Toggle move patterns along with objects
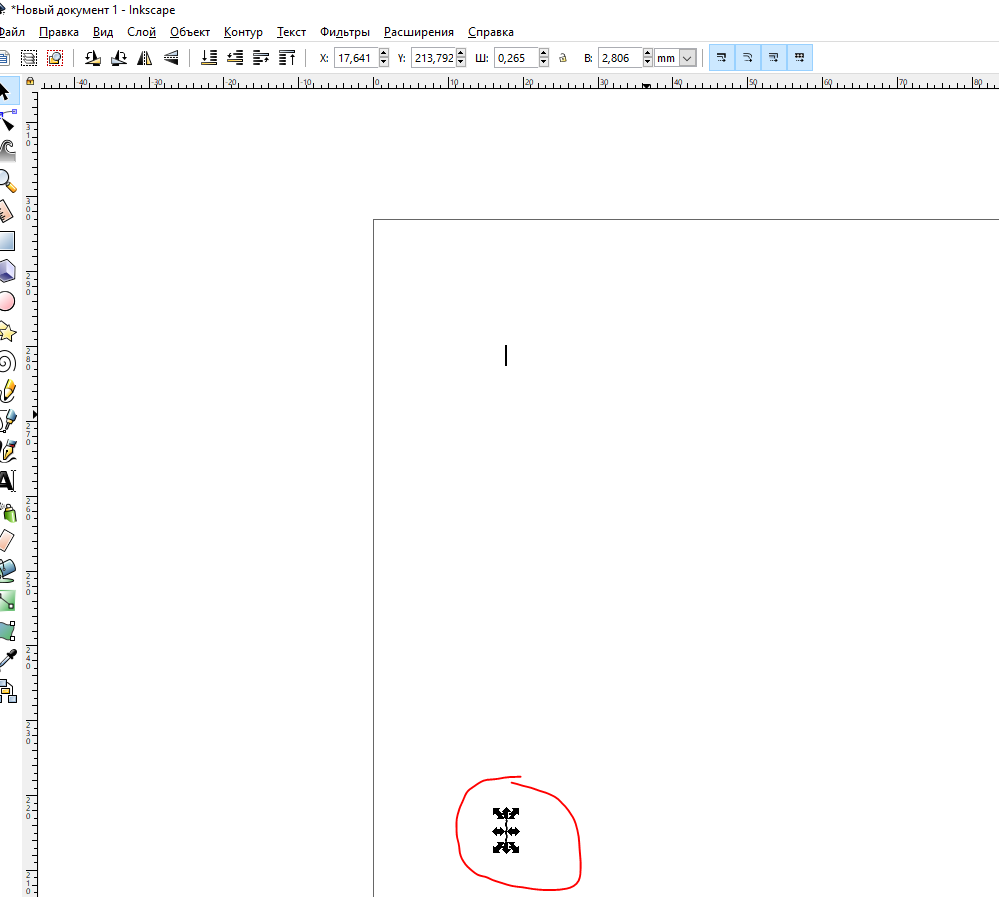The image size is (999, 897). coord(800,57)
